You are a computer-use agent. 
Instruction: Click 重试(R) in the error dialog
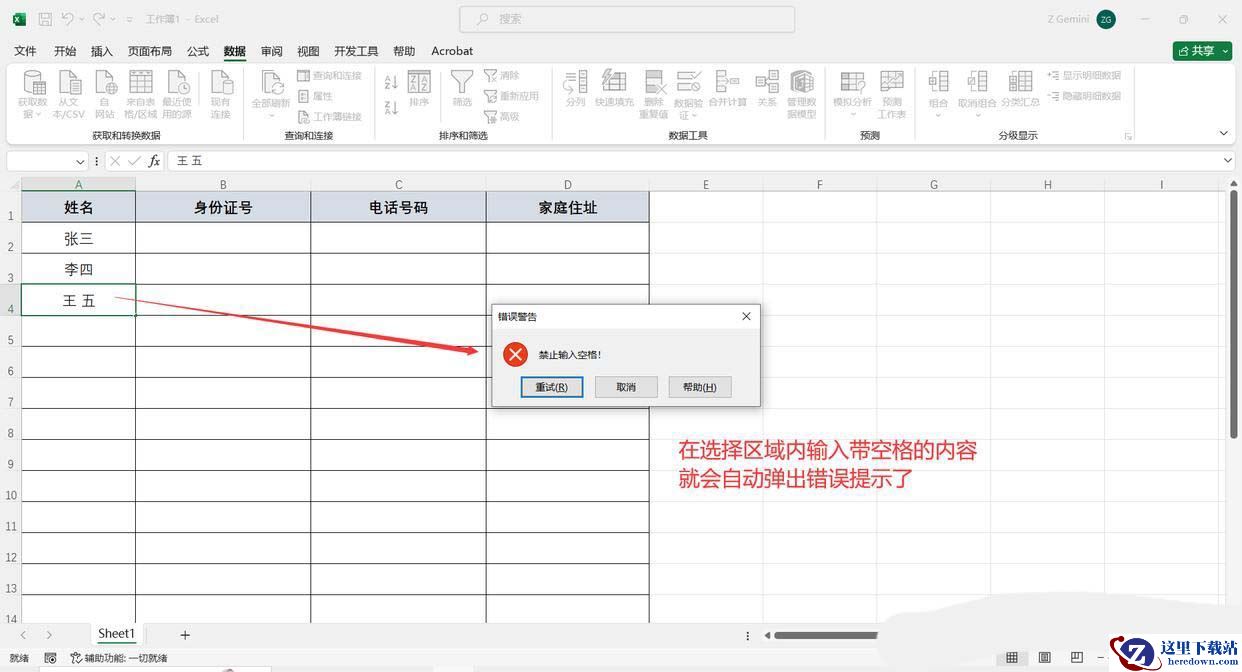click(552, 387)
